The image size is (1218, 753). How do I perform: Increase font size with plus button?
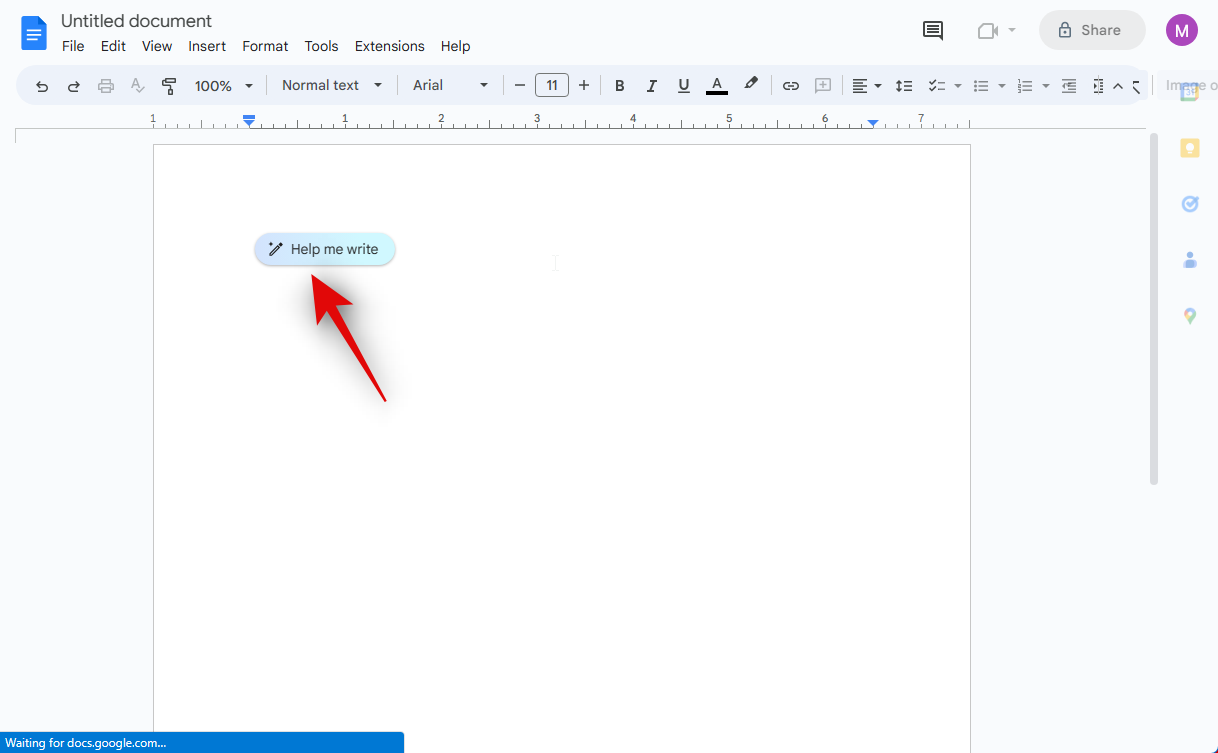pos(584,86)
